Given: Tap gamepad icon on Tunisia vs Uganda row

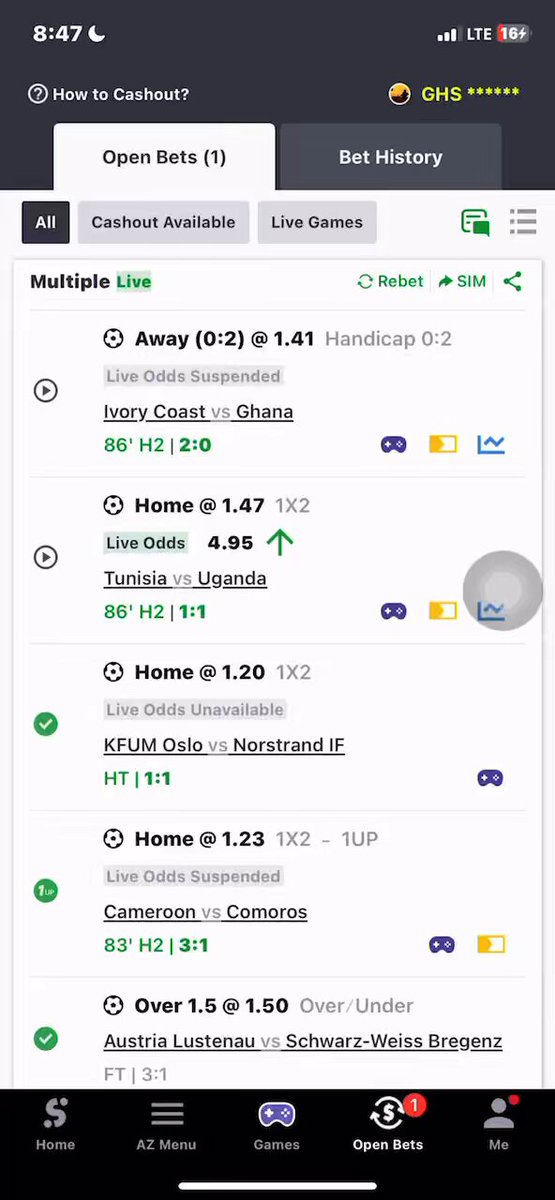Looking at the screenshot, I should [394, 611].
